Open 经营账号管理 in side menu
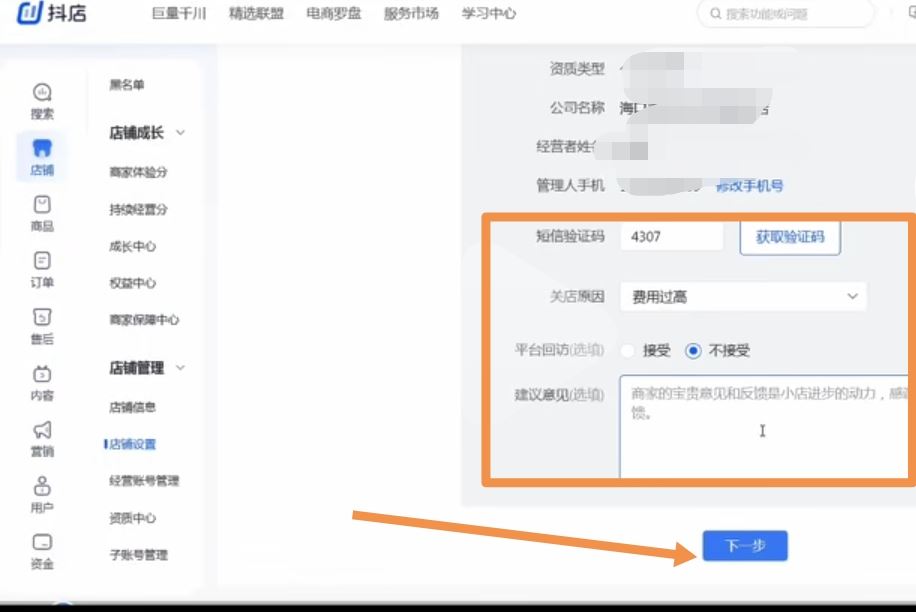 click(x=144, y=481)
